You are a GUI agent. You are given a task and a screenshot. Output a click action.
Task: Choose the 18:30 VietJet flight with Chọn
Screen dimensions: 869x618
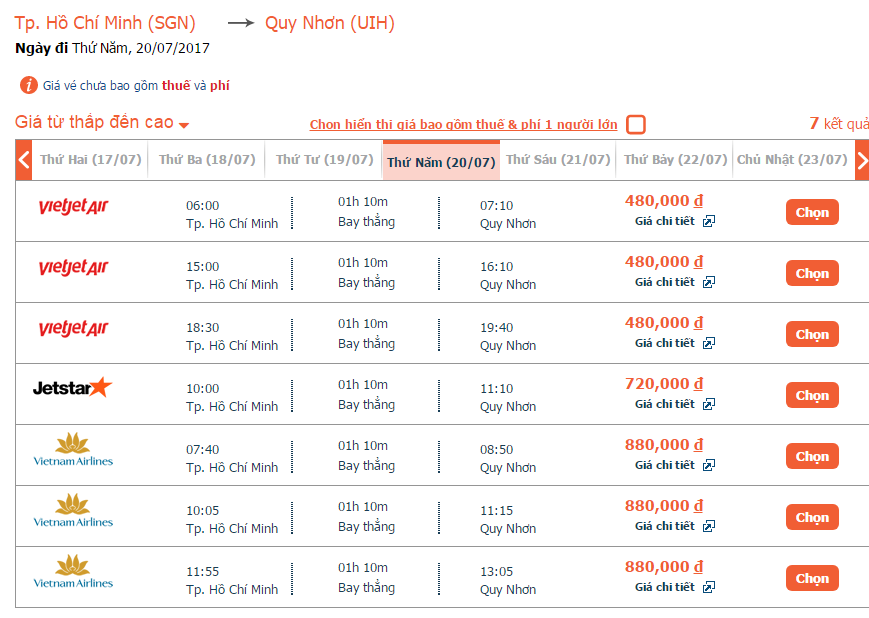812,334
